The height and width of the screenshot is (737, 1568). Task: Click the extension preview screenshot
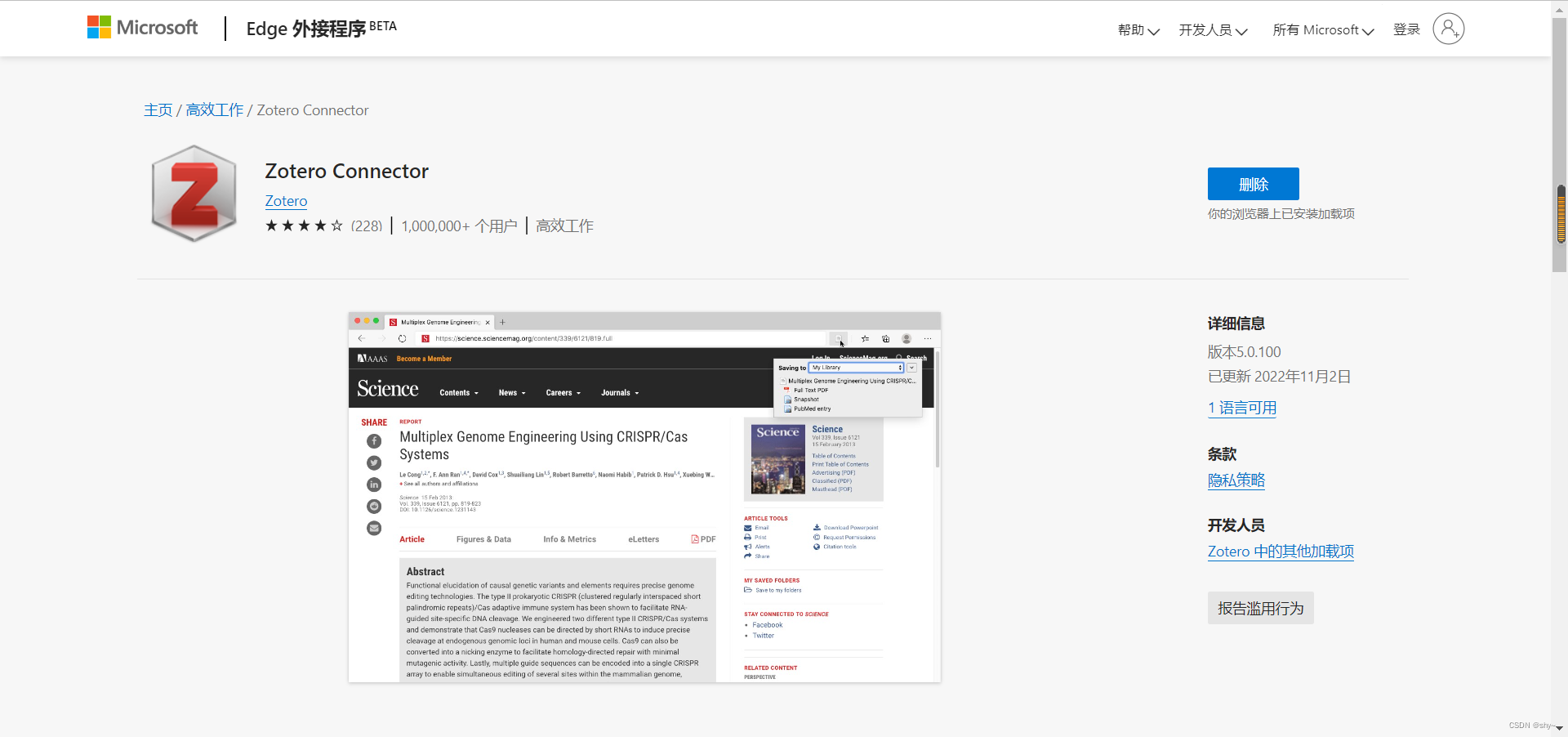644,497
